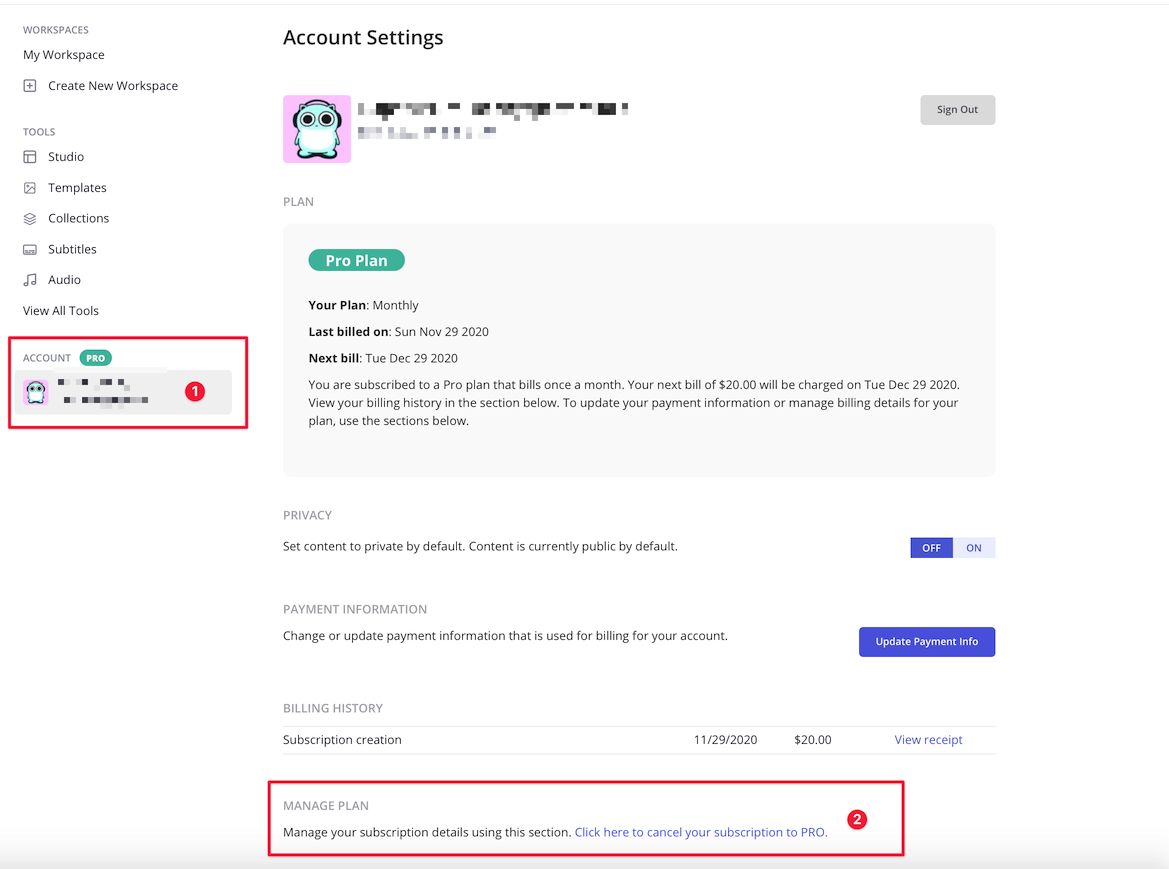
Task: Select View All Tools
Action: [61, 311]
